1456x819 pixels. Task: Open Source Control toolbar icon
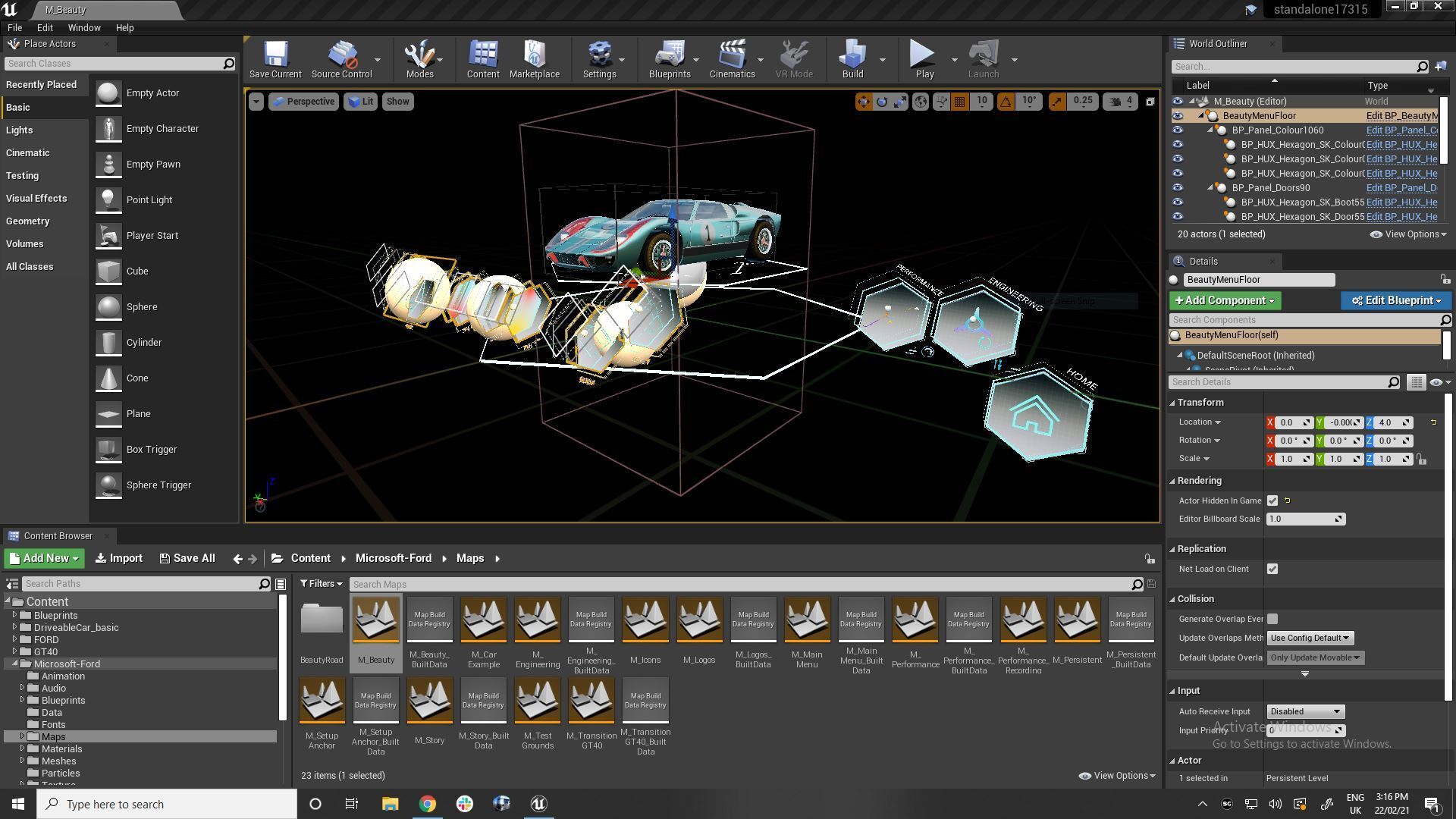tap(341, 59)
